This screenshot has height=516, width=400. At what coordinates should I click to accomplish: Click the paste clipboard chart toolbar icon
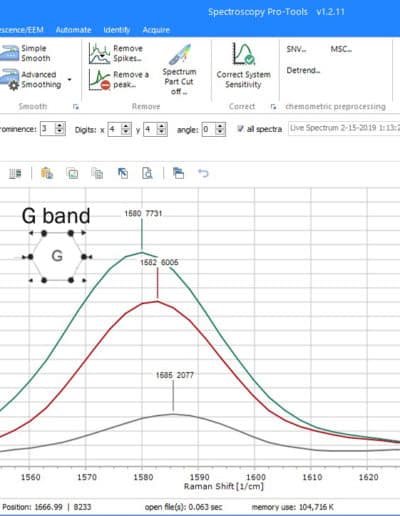pos(47,173)
